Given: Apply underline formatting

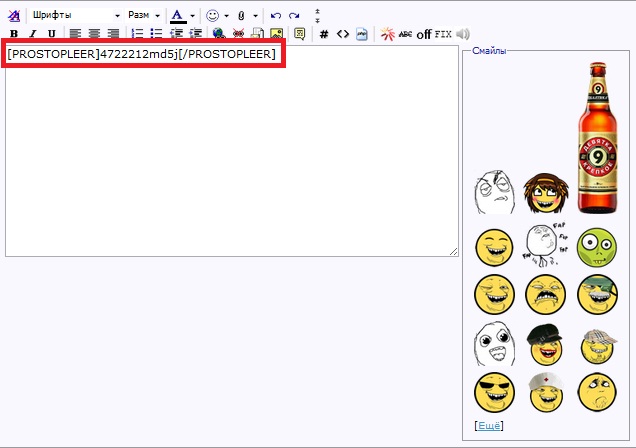Looking at the screenshot, I should coord(51,34).
